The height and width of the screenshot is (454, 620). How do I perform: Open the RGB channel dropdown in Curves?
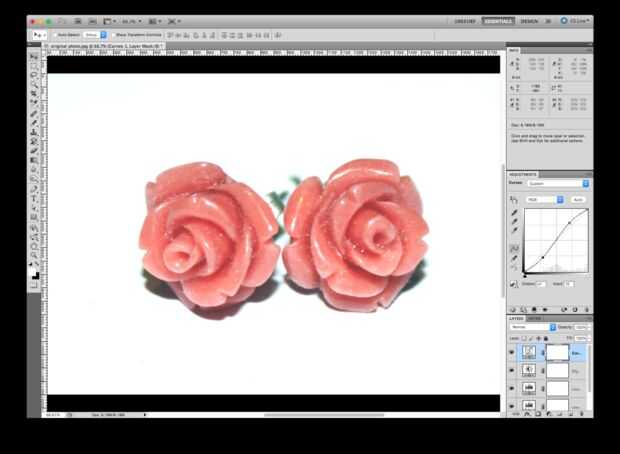tap(544, 200)
